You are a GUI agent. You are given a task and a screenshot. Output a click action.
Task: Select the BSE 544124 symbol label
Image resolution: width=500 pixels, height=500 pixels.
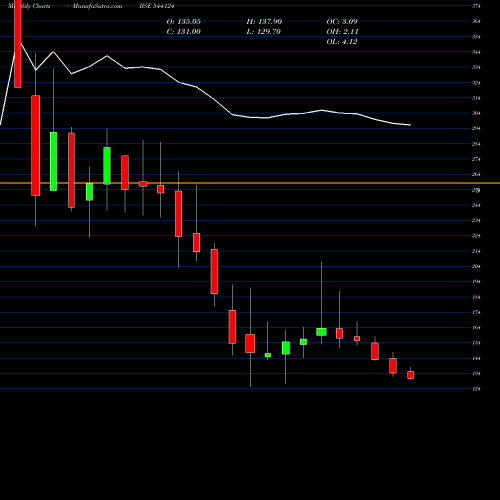(x=157, y=6)
